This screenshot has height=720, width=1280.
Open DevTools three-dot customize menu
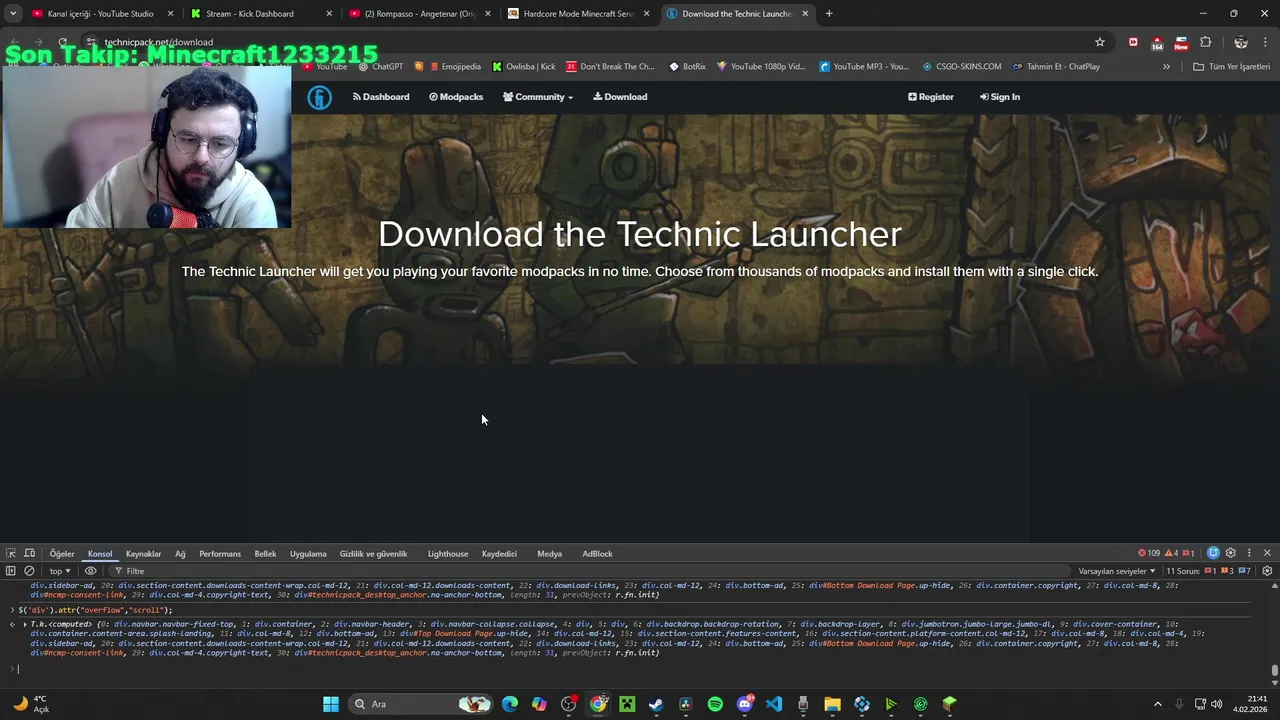pos(1249,553)
